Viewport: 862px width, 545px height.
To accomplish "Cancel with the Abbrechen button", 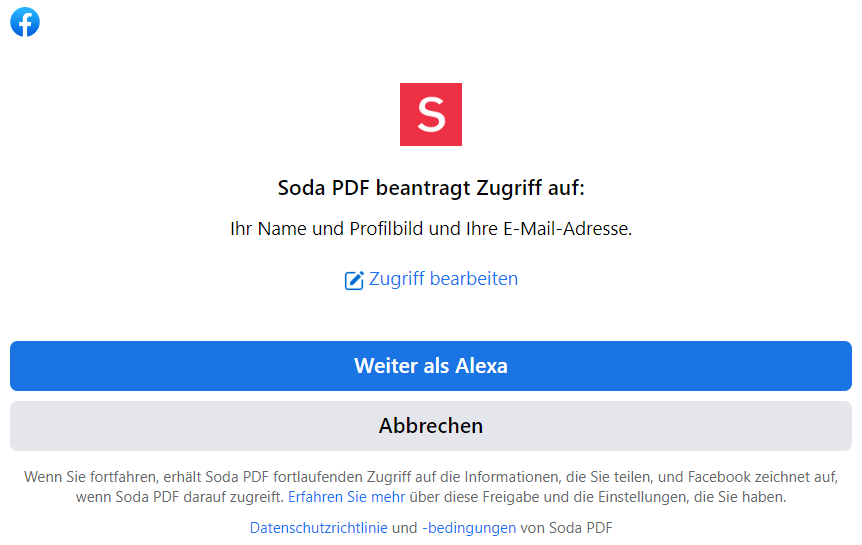I will [431, 426].
